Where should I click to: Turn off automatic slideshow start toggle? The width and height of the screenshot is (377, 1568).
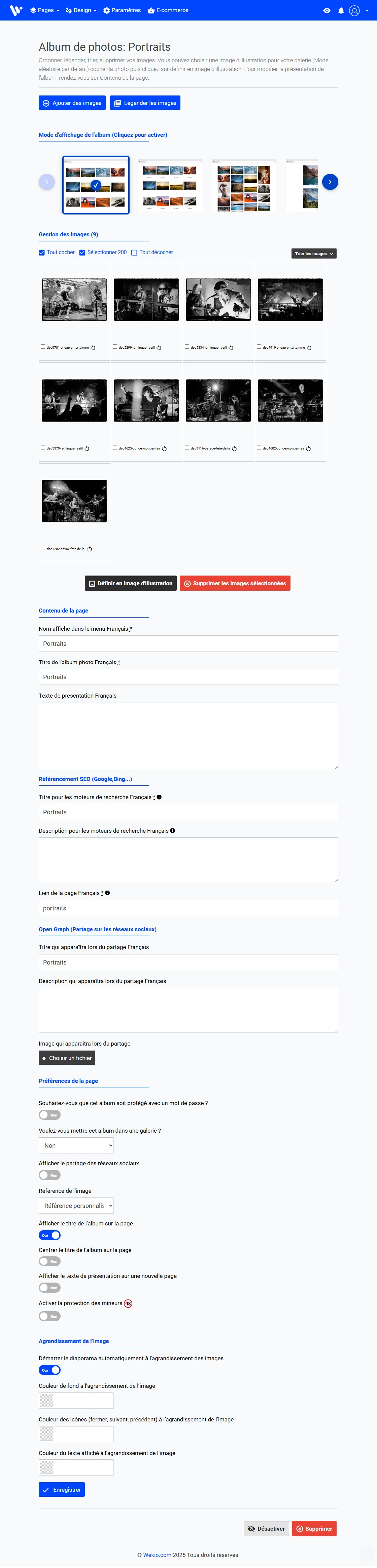pos(49,1370)
